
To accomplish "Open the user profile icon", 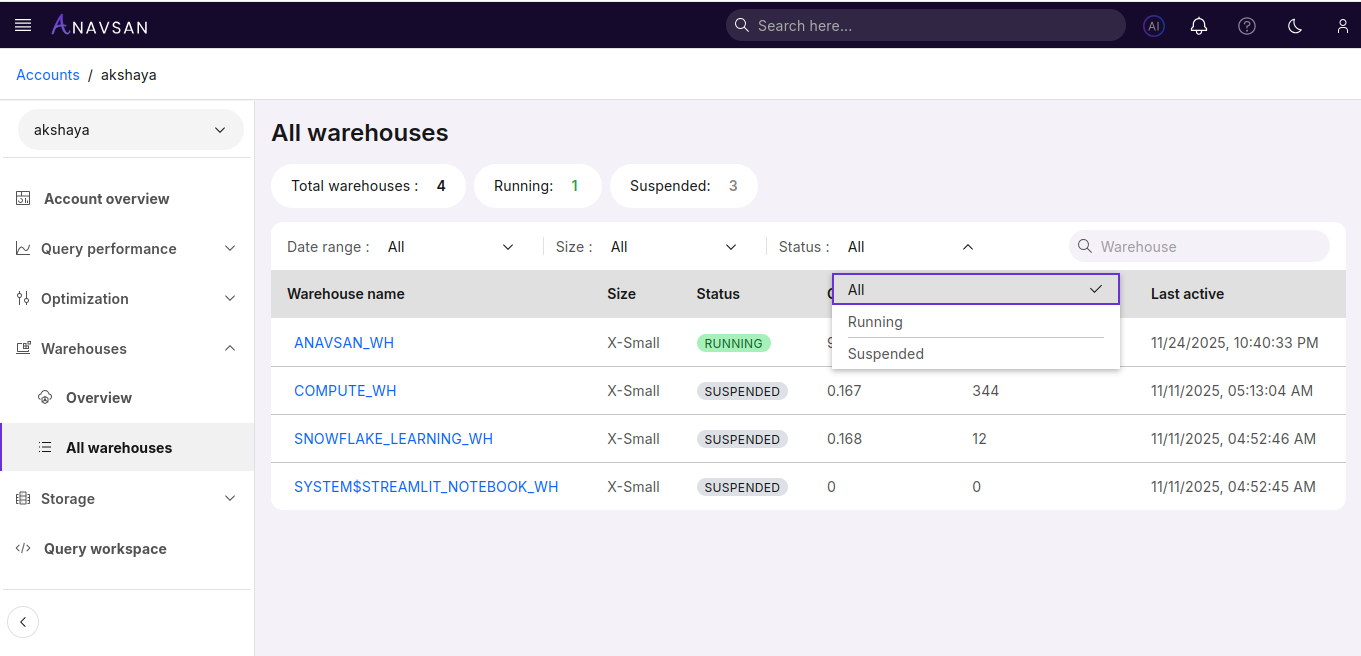I will coord(1342,26).
